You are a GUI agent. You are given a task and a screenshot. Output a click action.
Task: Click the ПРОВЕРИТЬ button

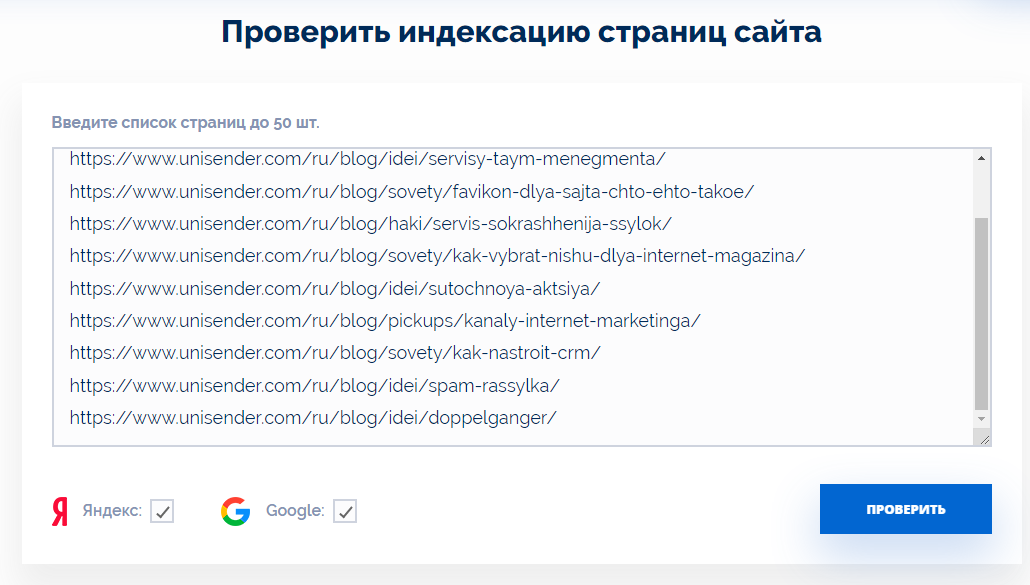905,509
